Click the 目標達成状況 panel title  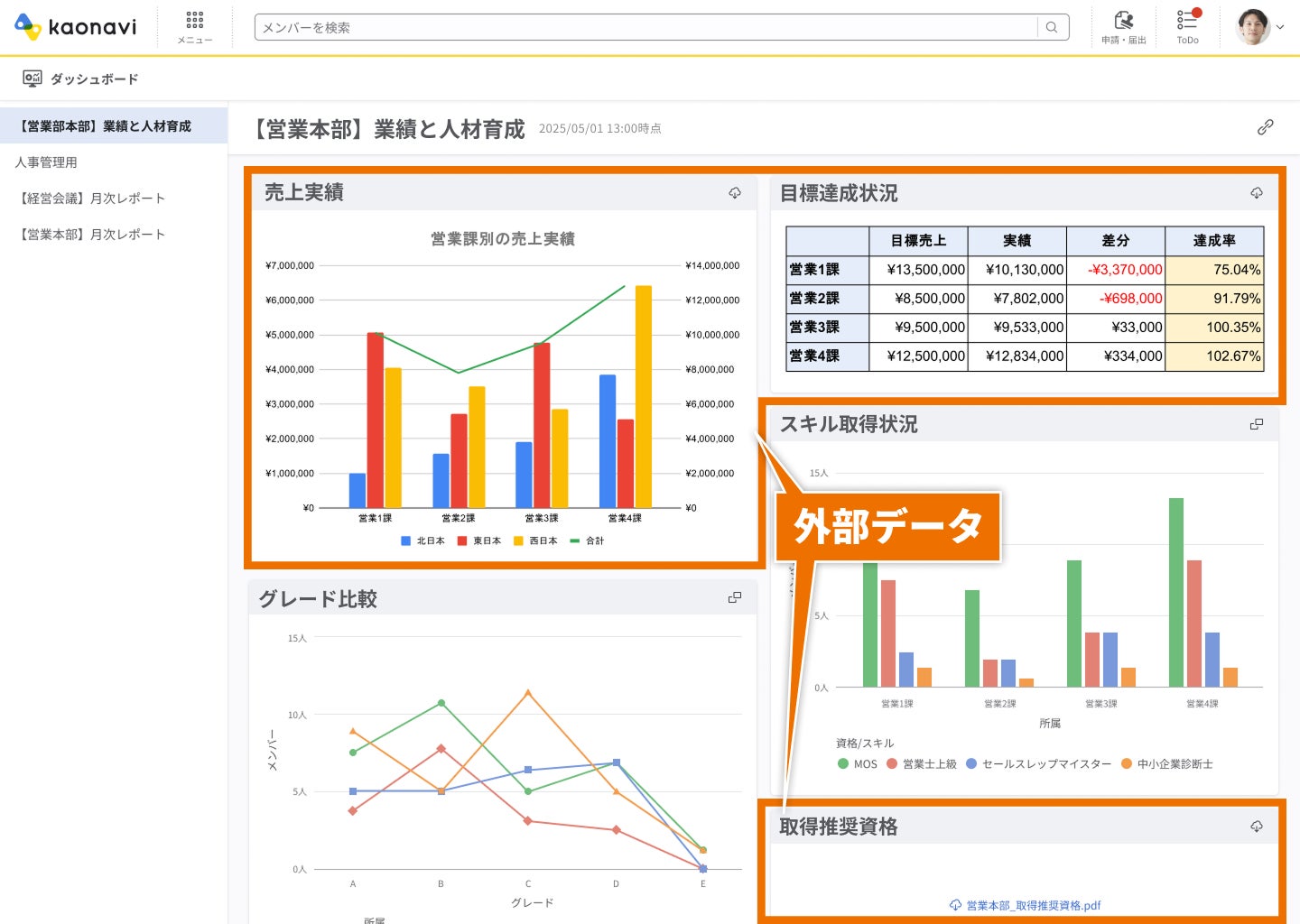pos(839,193)
